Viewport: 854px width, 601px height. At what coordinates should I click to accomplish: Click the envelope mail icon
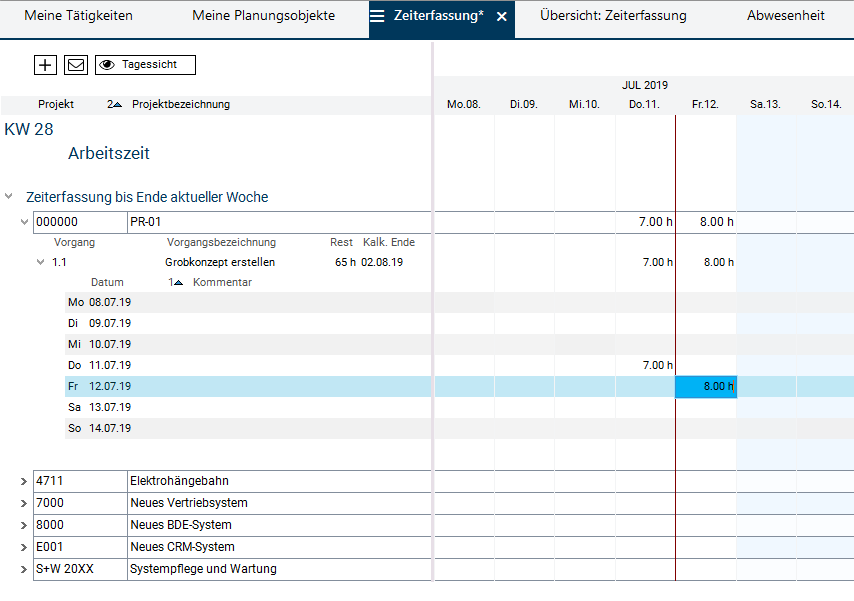point(76,65)
